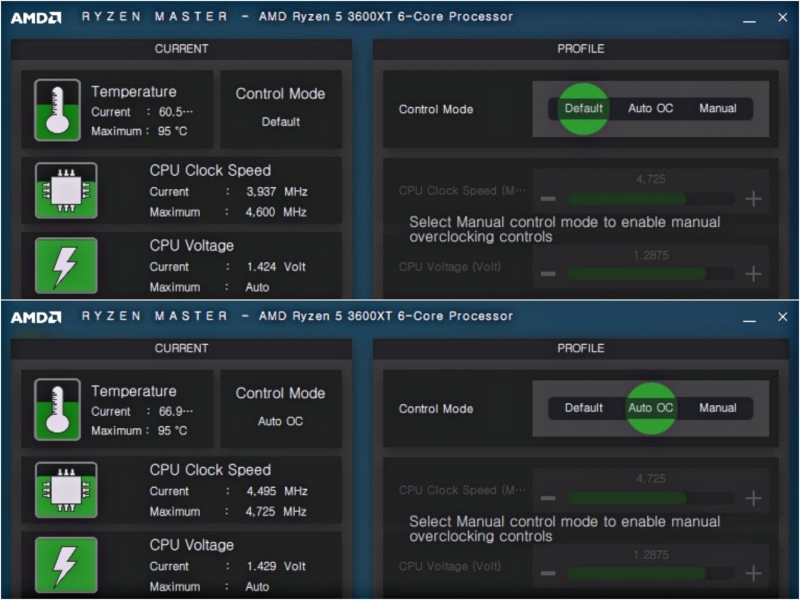The height and width of the screenshot is (600, 800).
Task: Click the CPU Voltage slider in the Auto OC-mode window
Action: [x=651, y=573]
